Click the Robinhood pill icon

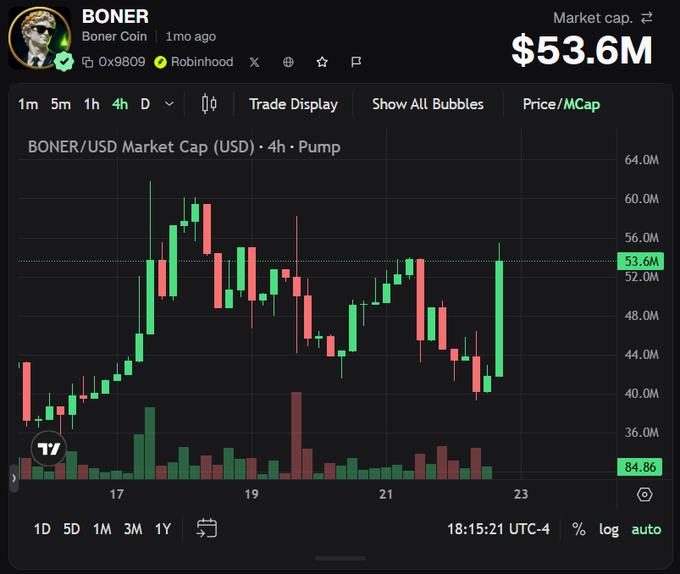pyautogui.click(x=160, y=62)
